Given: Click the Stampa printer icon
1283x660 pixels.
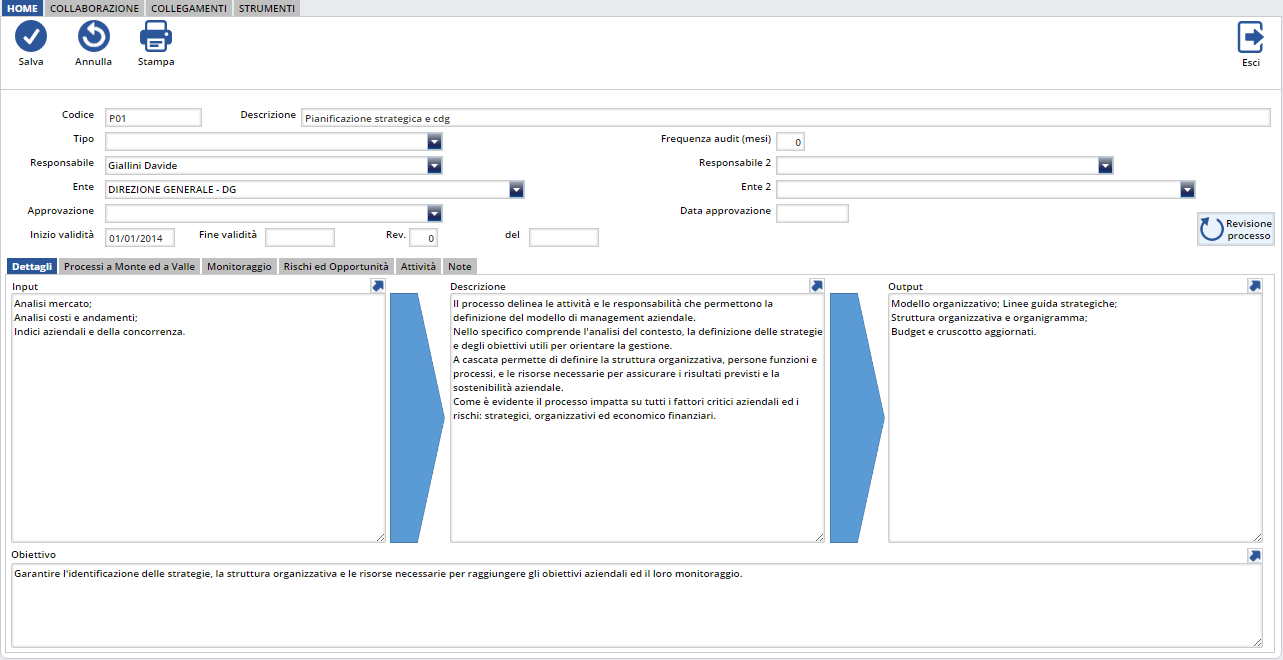Looking at the screenshot, I should [156, 37].
